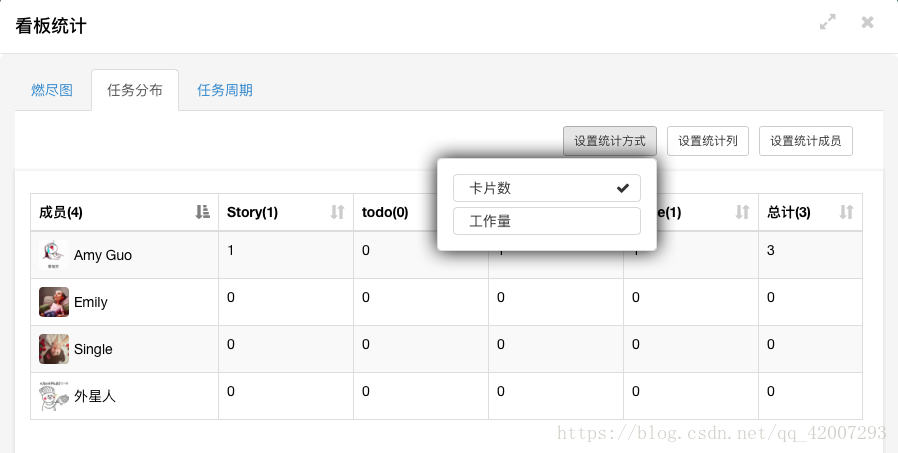Click Single's Story count 0

point(230,344)
